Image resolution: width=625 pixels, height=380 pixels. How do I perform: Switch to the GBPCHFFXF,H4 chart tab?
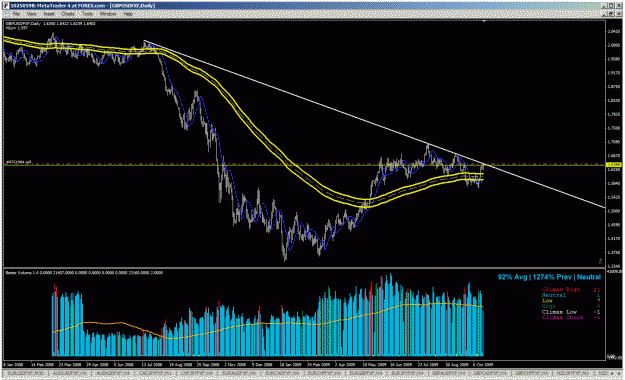pyautogui.click(x=532, y=373)
